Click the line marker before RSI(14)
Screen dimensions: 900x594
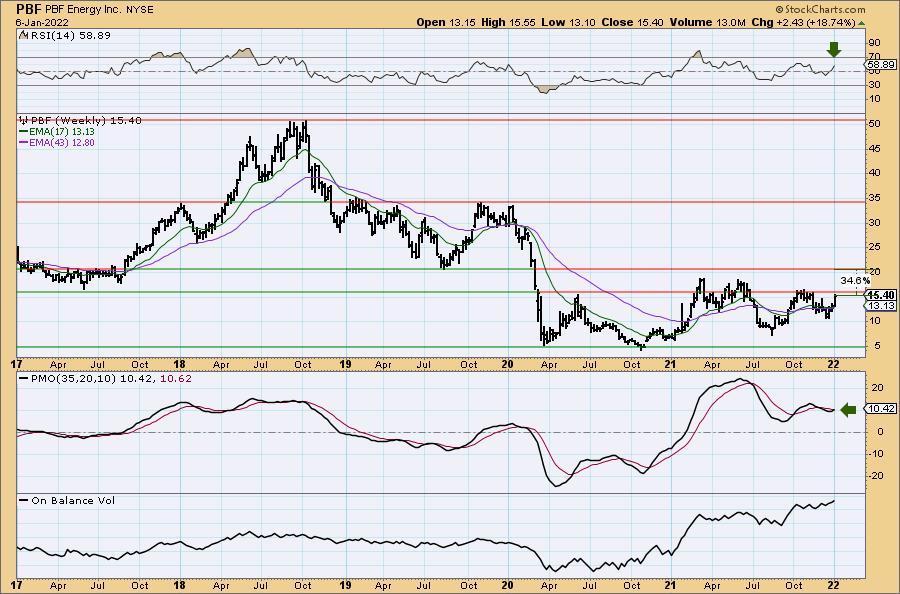[x=23, y=35]
